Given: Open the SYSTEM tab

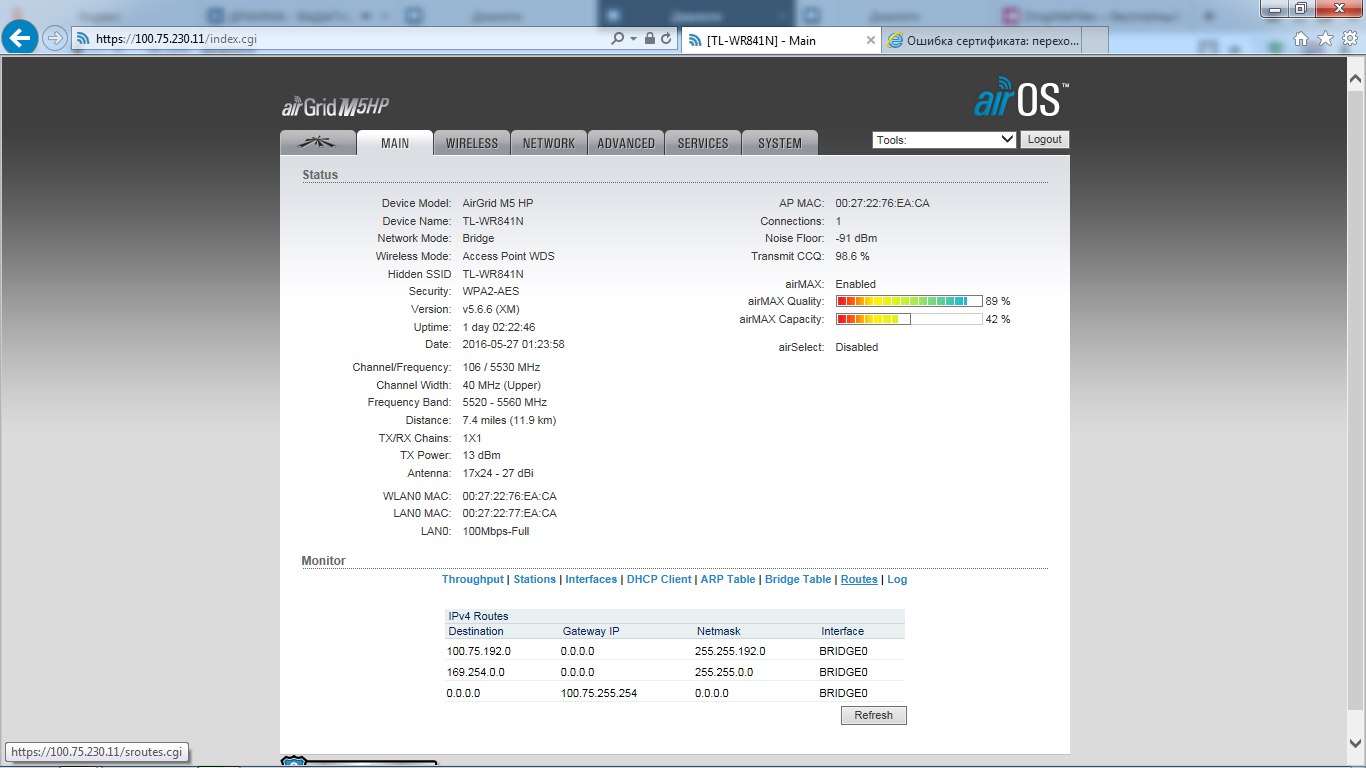Looking at the screenshot, I should (780, 143).
